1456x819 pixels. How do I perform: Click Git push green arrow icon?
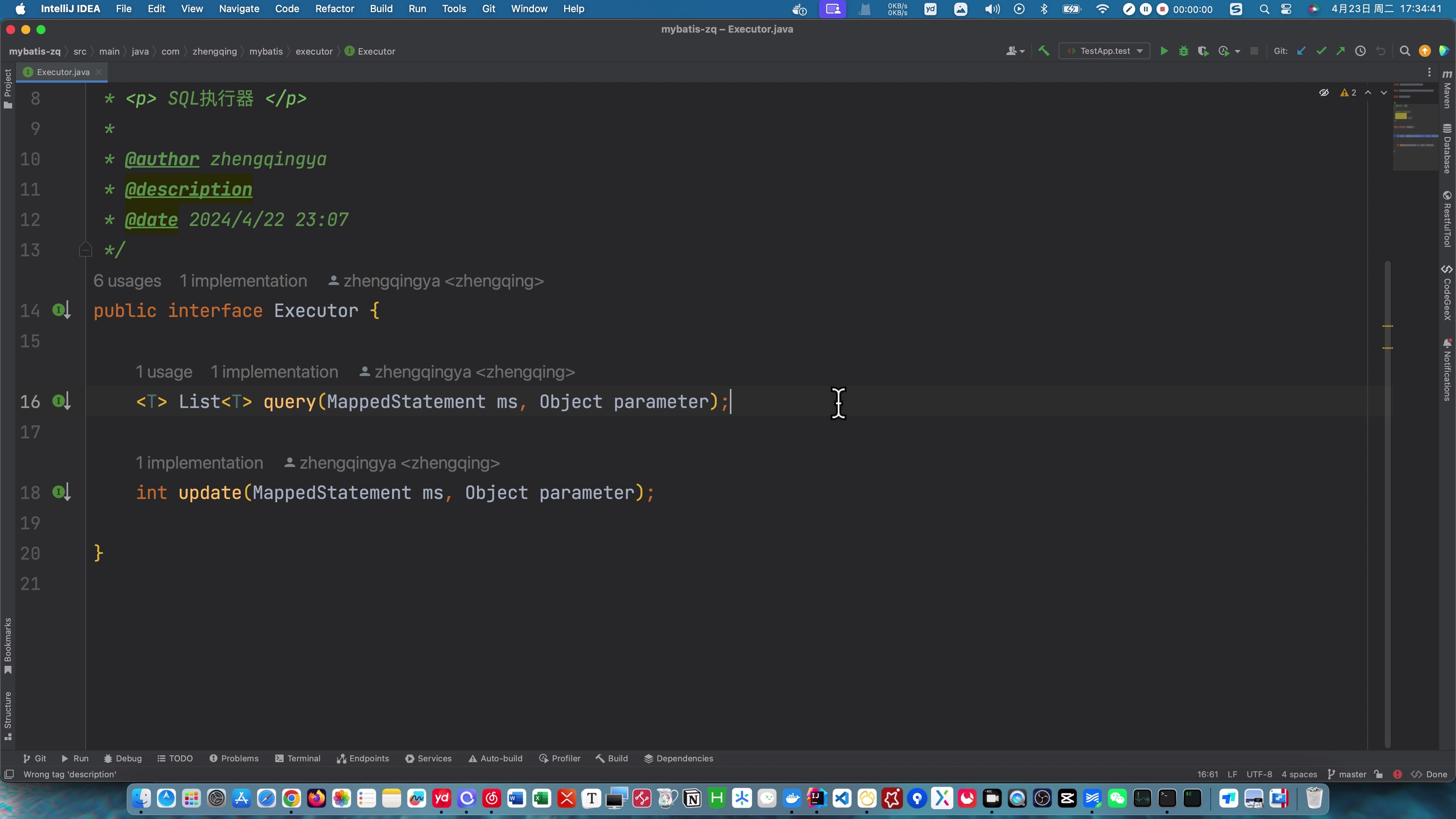click(x=1340, y=51)
